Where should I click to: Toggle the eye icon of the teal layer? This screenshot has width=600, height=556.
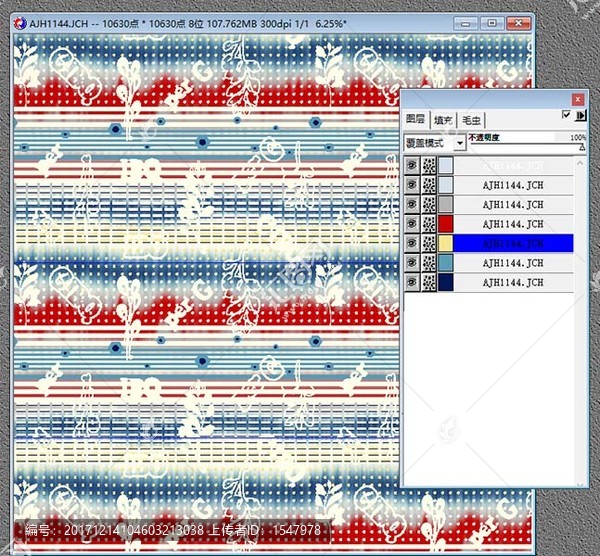412,263
